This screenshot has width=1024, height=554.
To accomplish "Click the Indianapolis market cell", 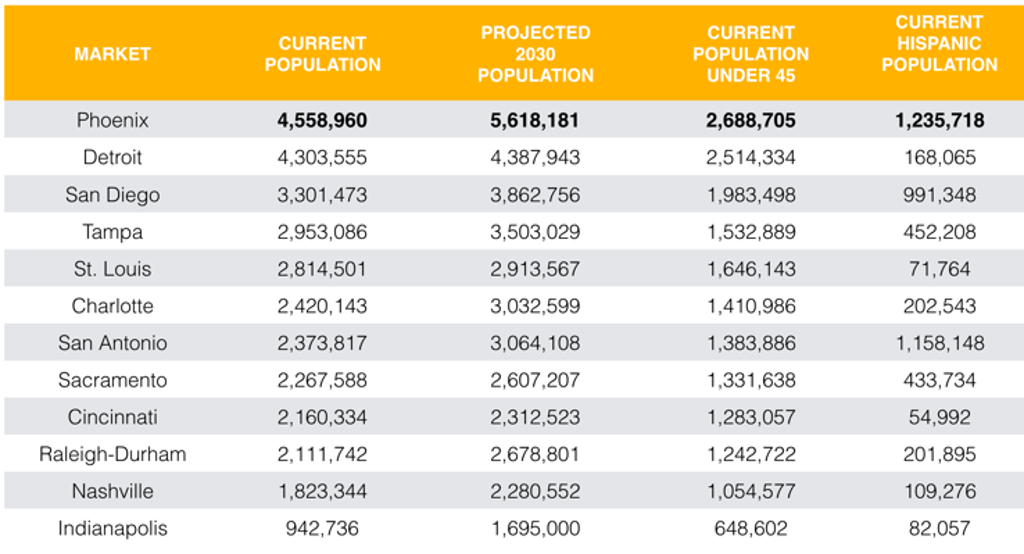I will click(x=112, y=529).
